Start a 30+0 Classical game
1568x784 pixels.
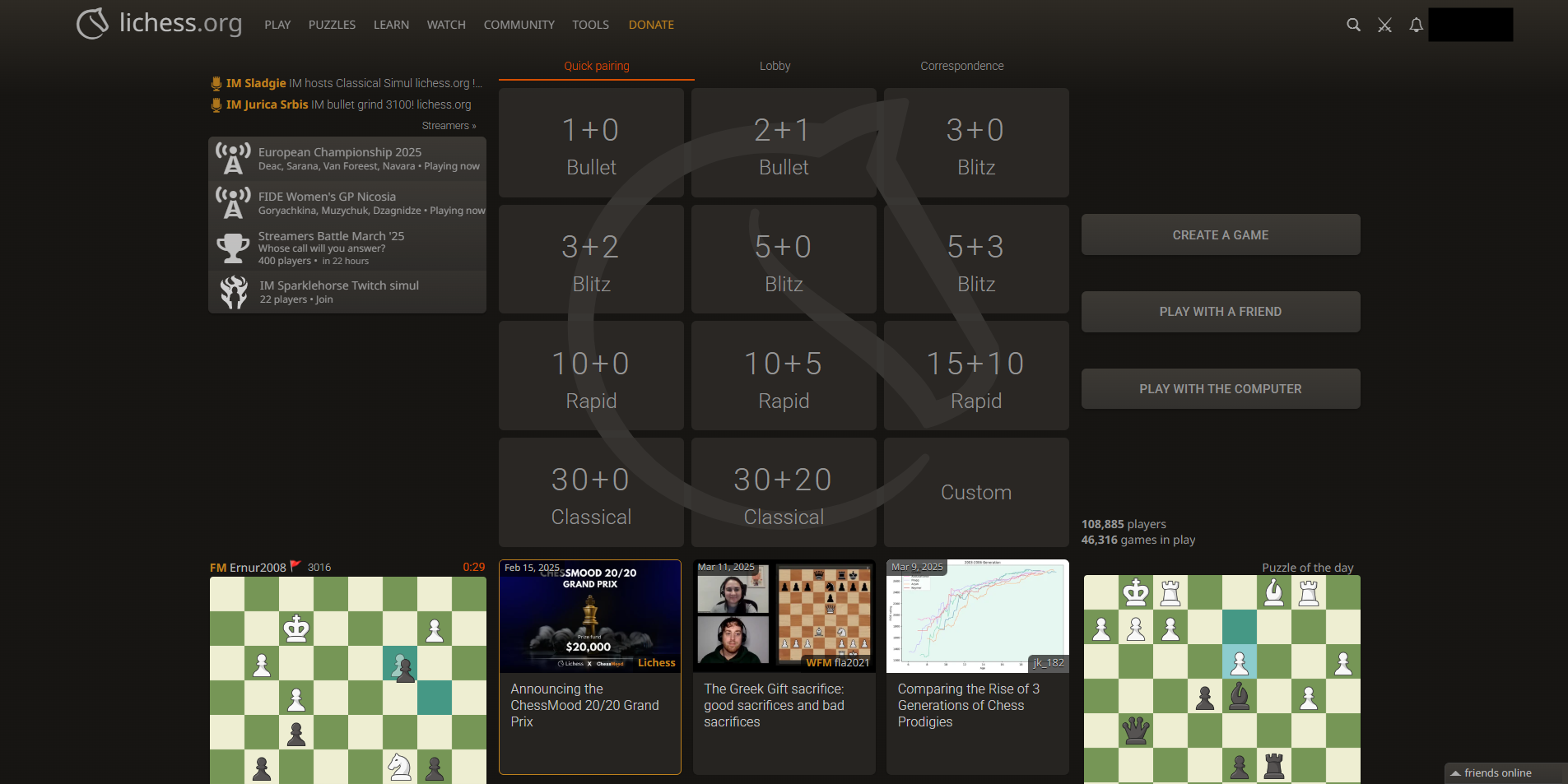[x=591, y=493]
